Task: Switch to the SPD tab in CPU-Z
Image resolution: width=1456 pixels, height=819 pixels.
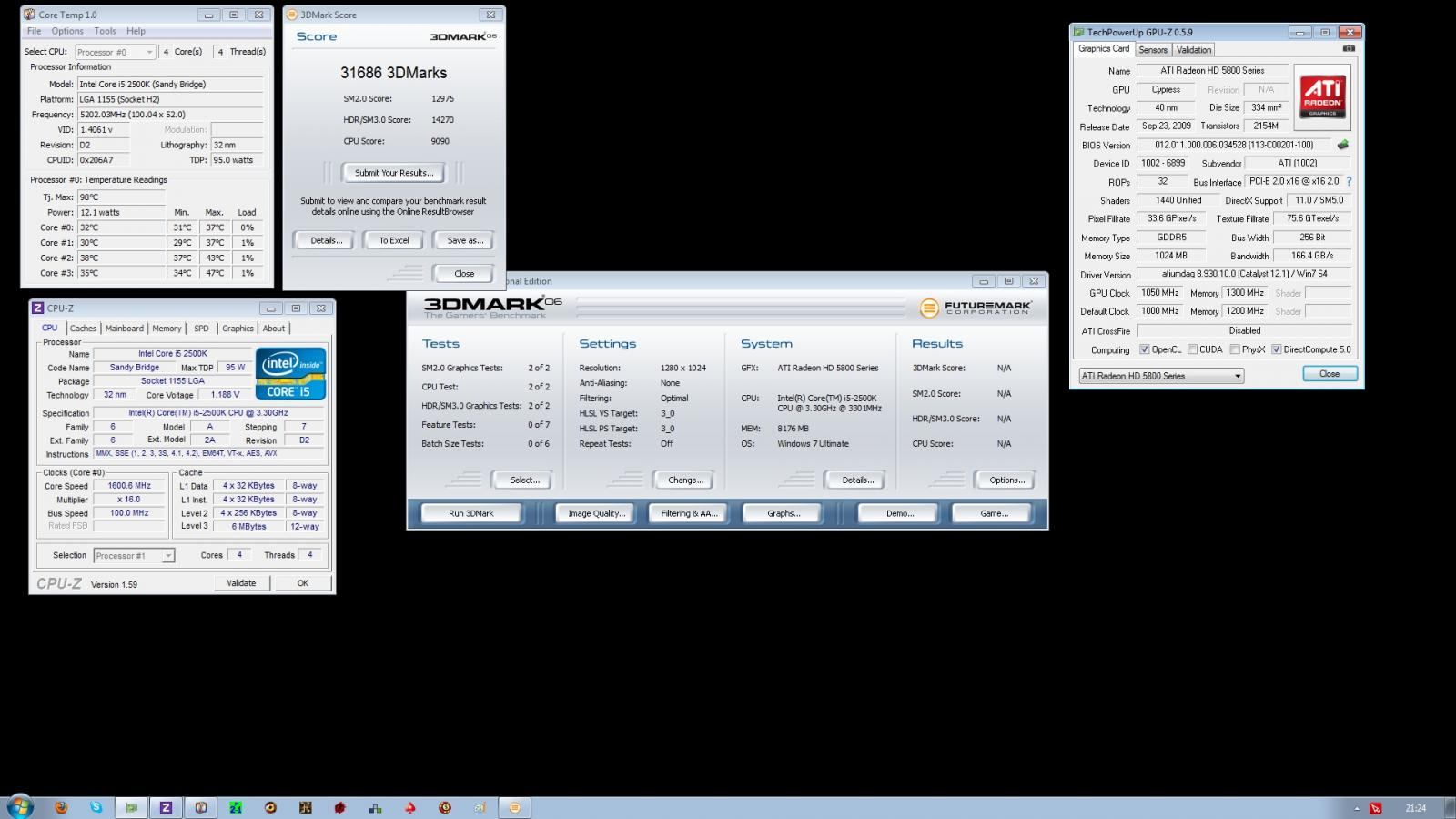Action: tap(201, 329)
